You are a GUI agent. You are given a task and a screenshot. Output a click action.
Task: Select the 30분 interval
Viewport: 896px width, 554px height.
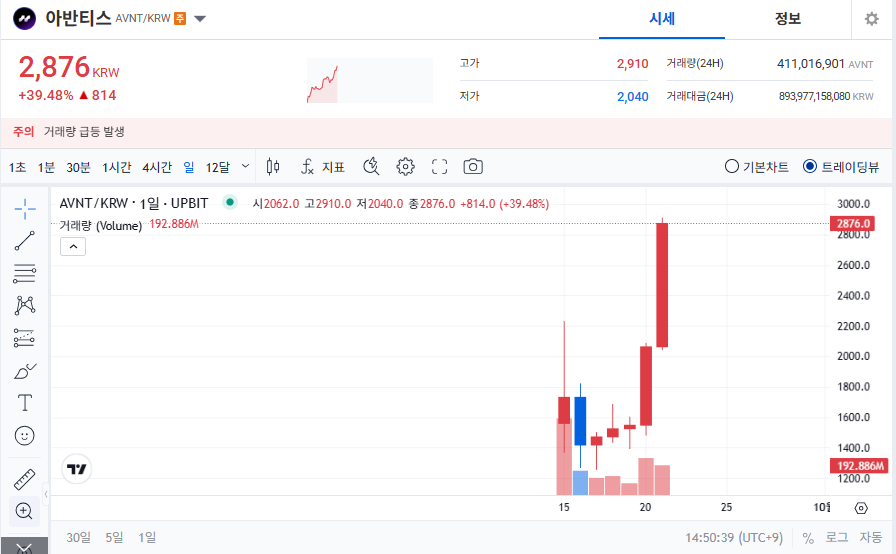[x=78, y=167]
